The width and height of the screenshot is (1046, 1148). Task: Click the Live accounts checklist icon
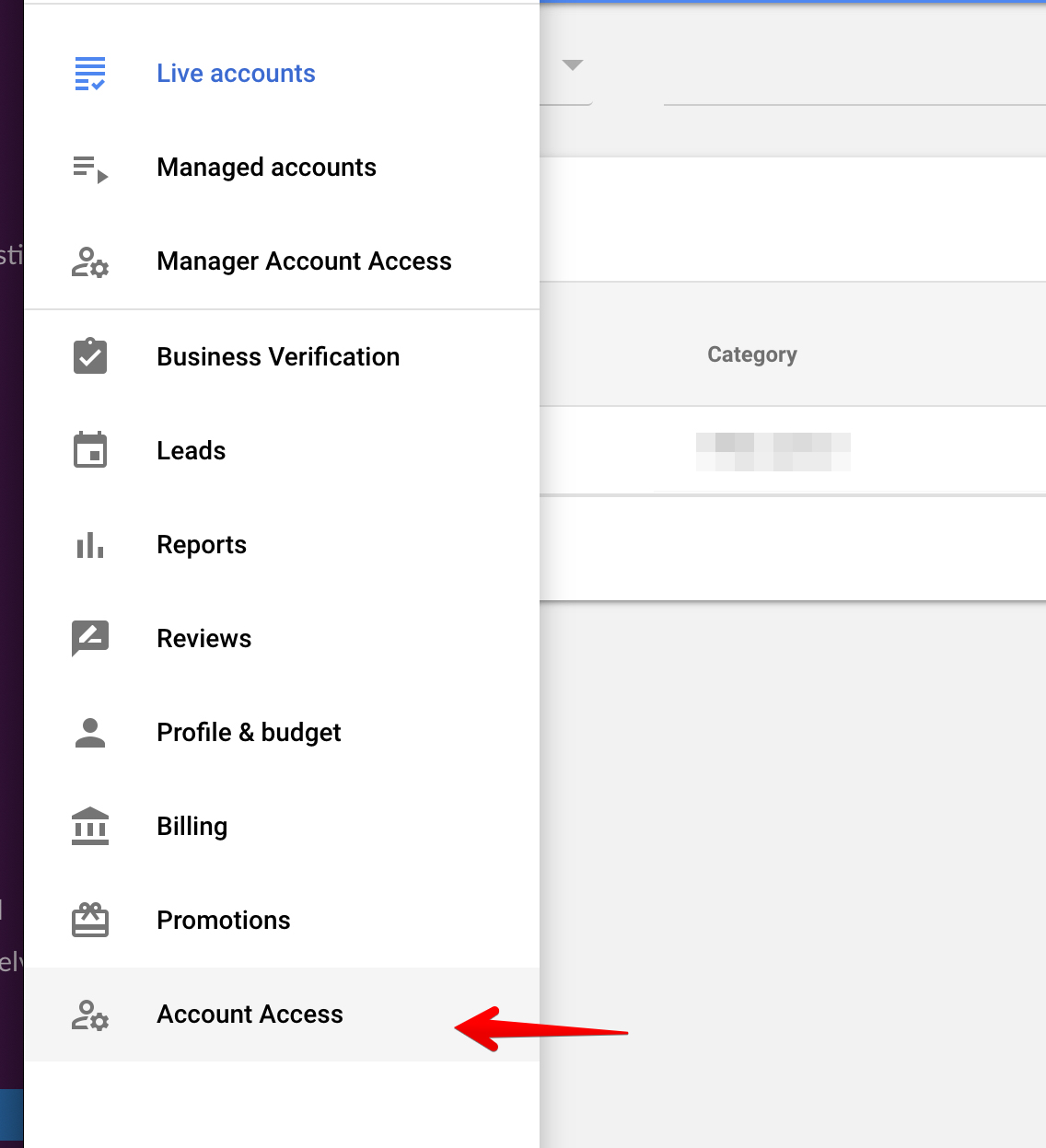tap(90, 74)
